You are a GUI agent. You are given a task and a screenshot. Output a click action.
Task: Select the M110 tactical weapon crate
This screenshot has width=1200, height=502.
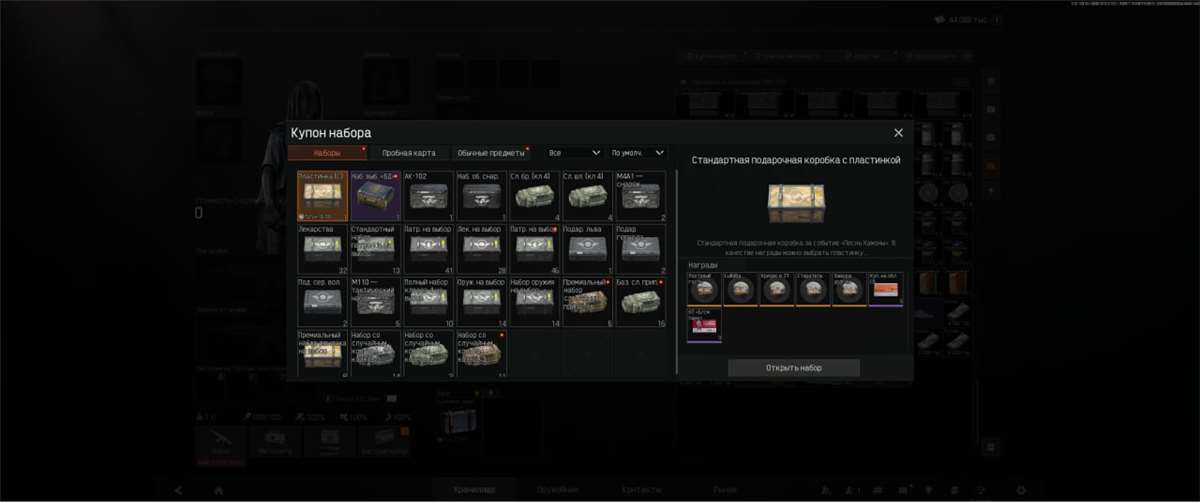coord(376,302)
